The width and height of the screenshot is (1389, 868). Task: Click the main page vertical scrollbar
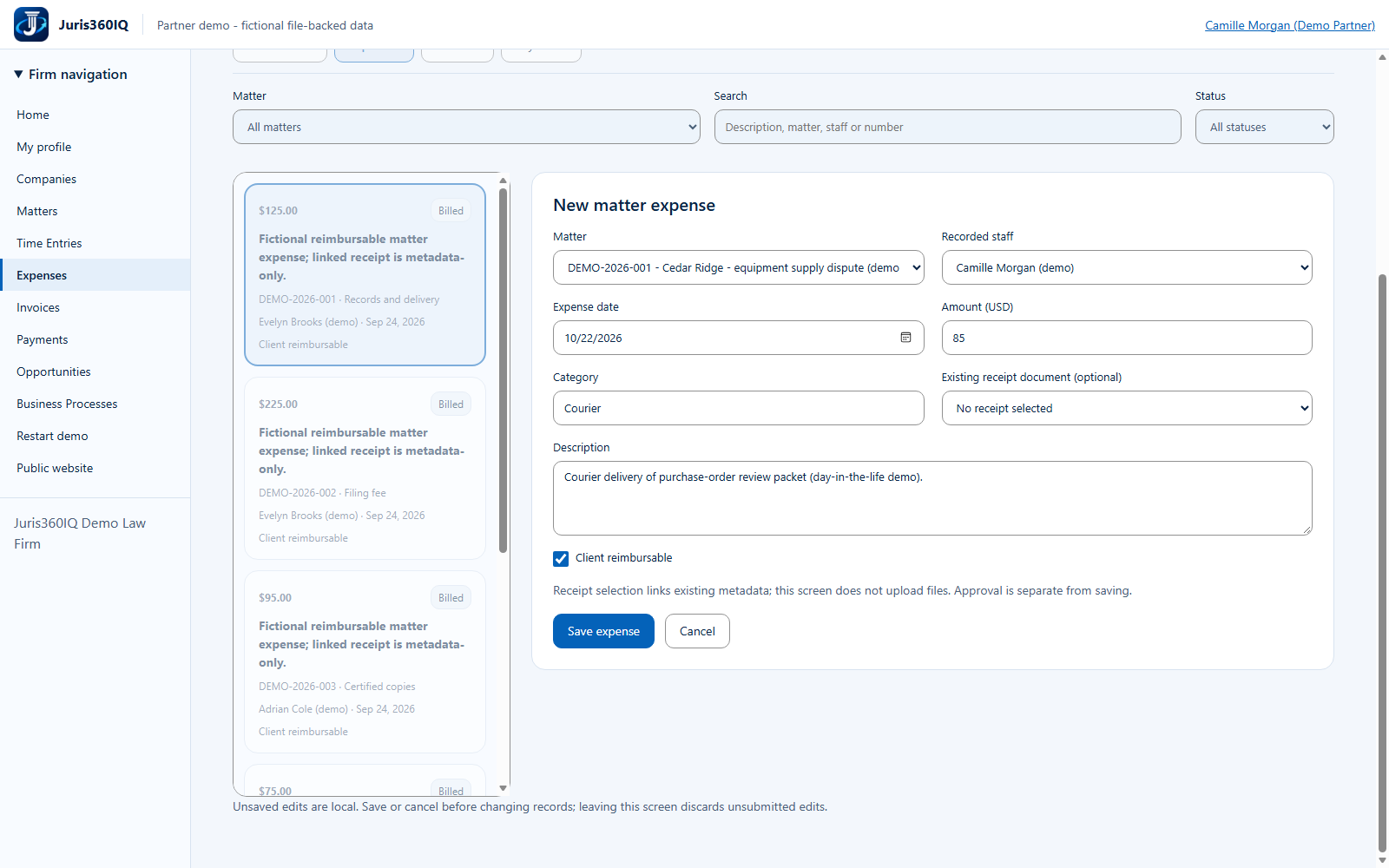[1382, 562]
